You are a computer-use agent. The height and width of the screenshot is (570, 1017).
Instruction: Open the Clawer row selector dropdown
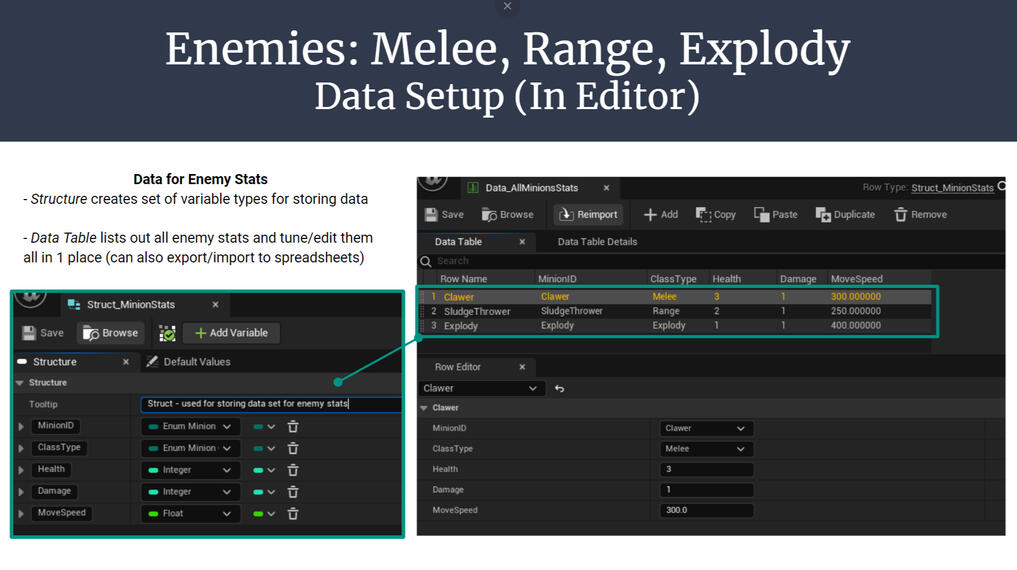pyautogui.click(x=481, y=388)
